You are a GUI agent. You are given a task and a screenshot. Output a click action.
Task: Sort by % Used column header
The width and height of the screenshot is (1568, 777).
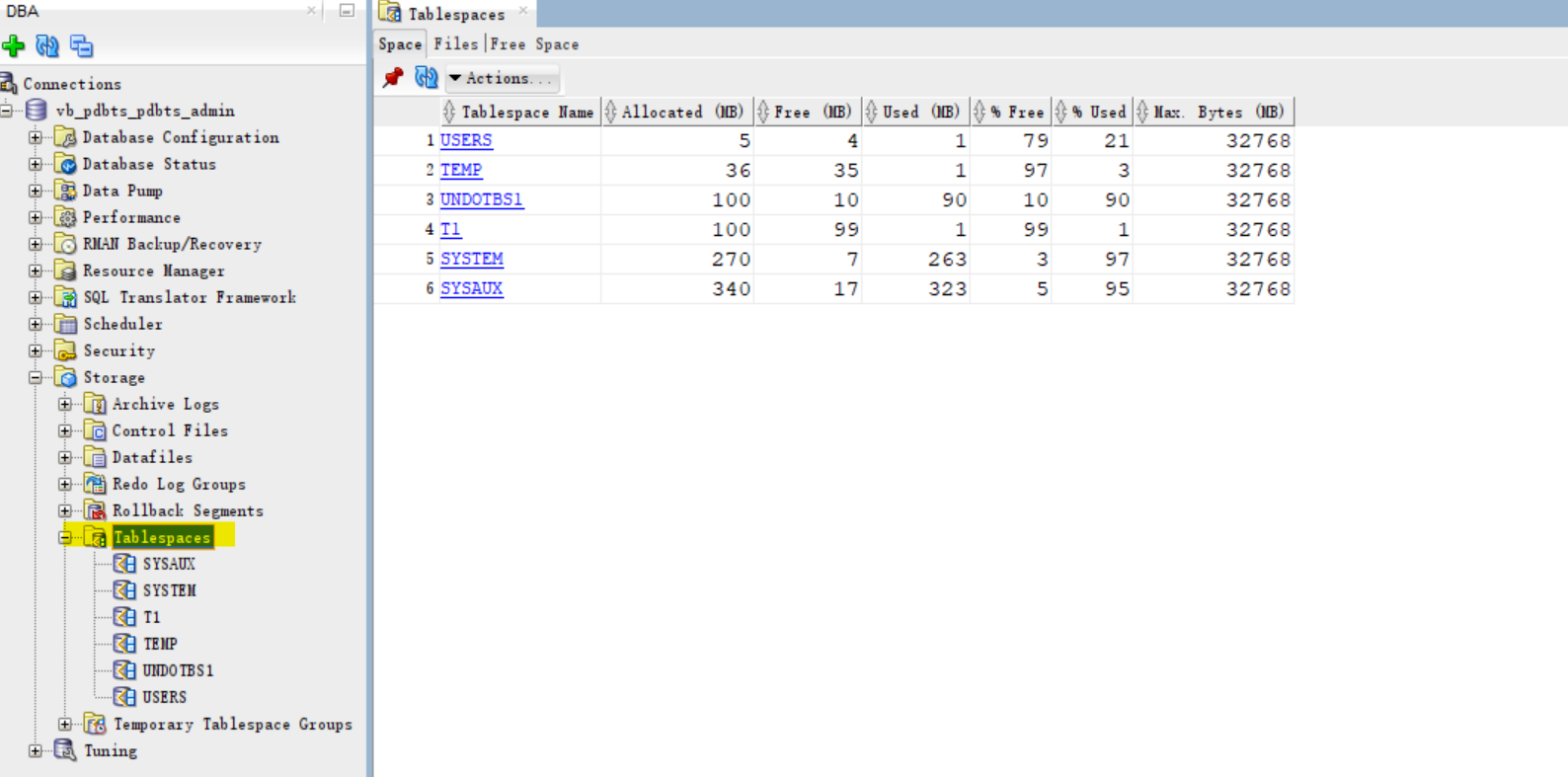1092,112
